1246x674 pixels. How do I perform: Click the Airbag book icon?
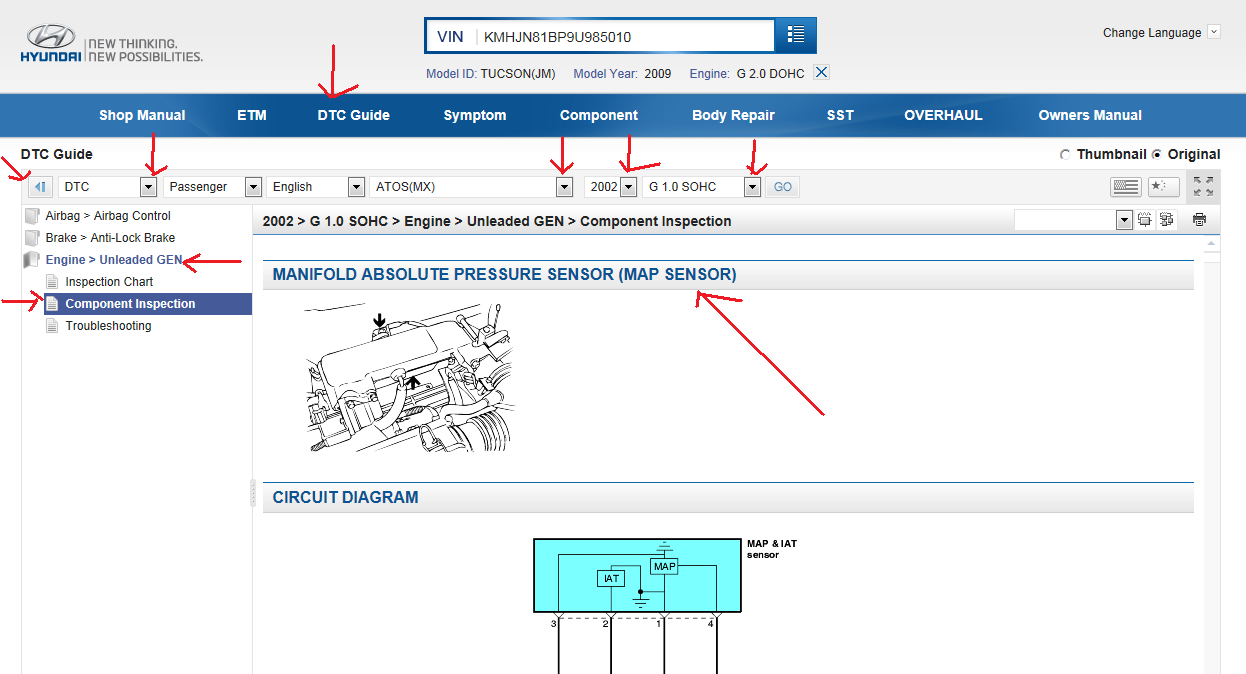(x=32, y=216)
